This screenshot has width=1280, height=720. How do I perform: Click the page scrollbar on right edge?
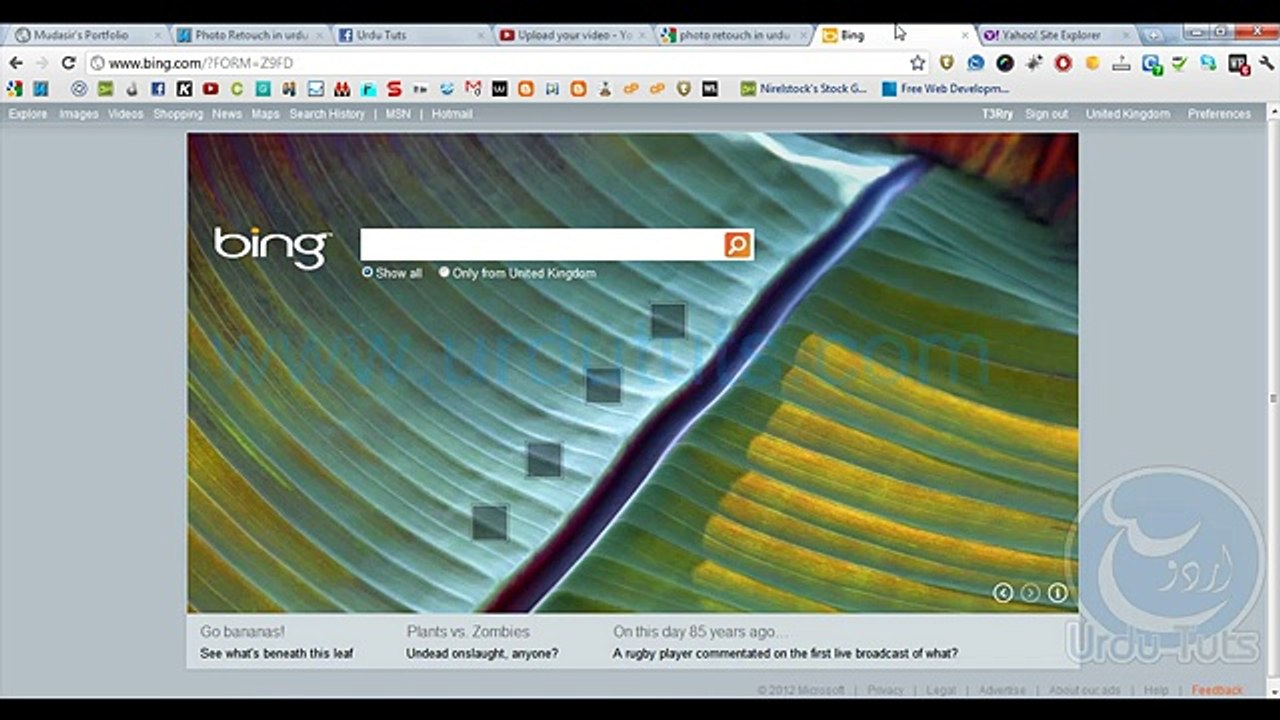(x=1273, y=400)
